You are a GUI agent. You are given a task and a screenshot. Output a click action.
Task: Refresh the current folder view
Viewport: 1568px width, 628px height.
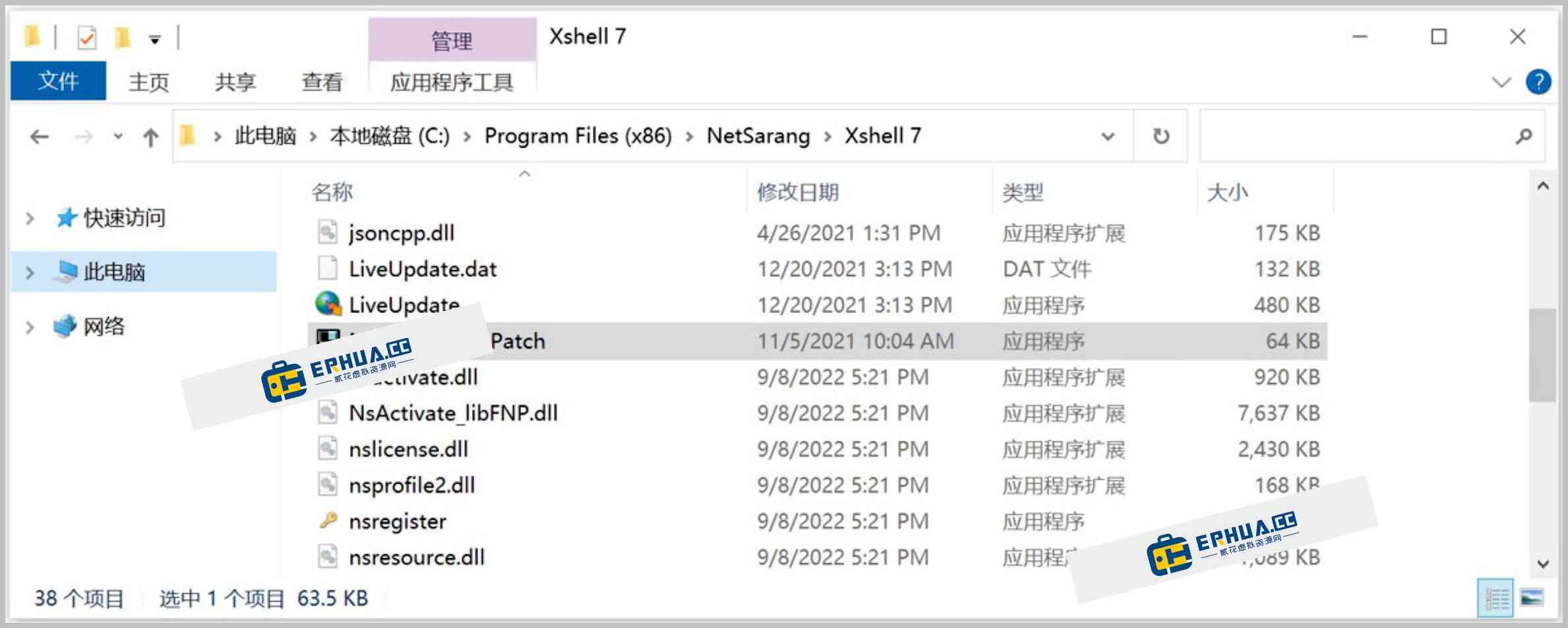pyautogui.click(x=1161, y=136)
